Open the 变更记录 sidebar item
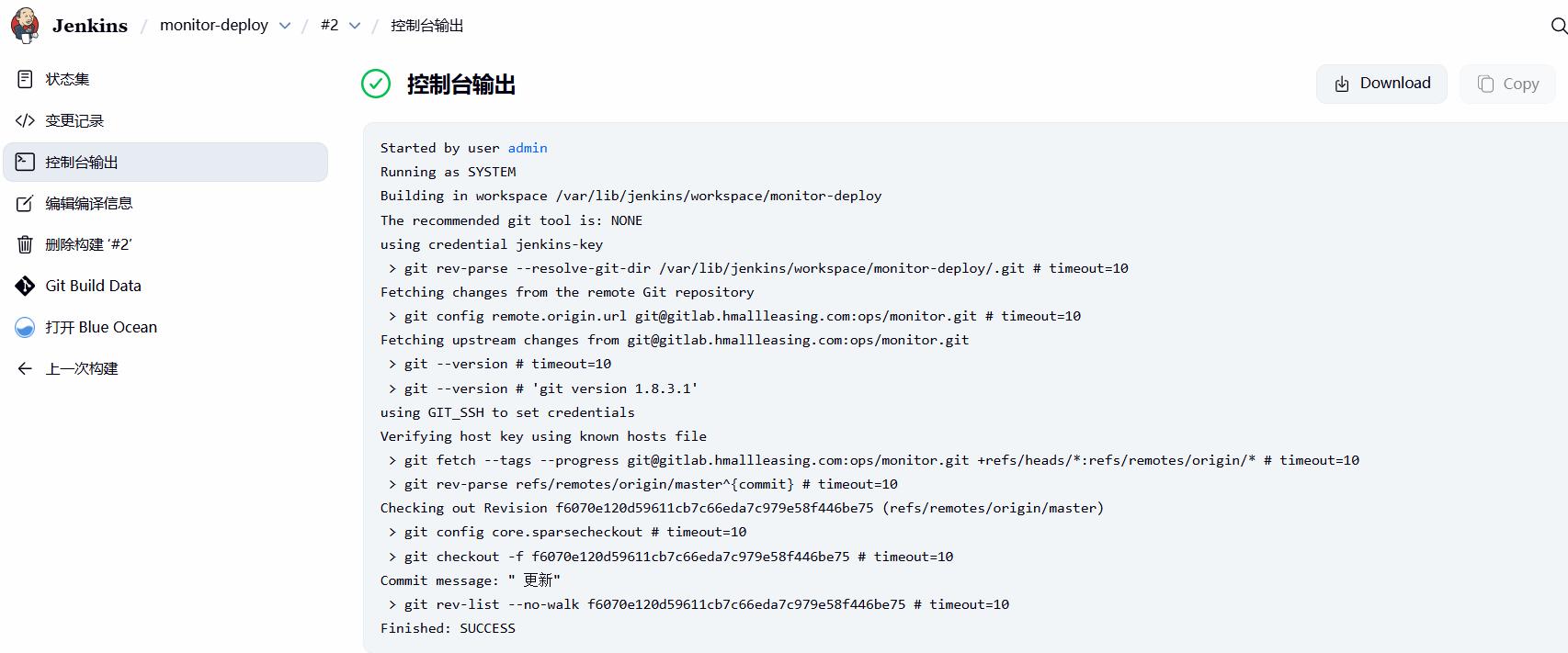This screenshot has height=653, width=1568. [x=74, y=120]
